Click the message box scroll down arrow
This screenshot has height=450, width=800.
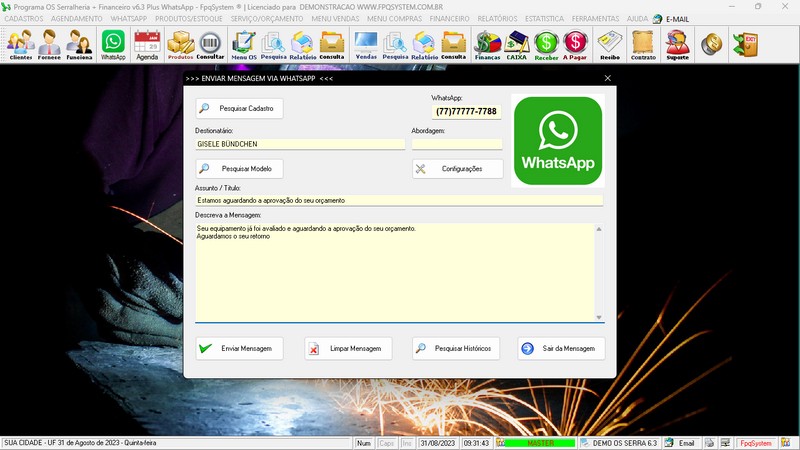(599, 317)
